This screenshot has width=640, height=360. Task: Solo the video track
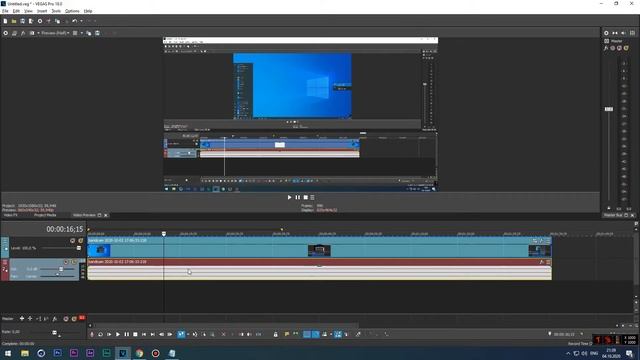point(80,241)
